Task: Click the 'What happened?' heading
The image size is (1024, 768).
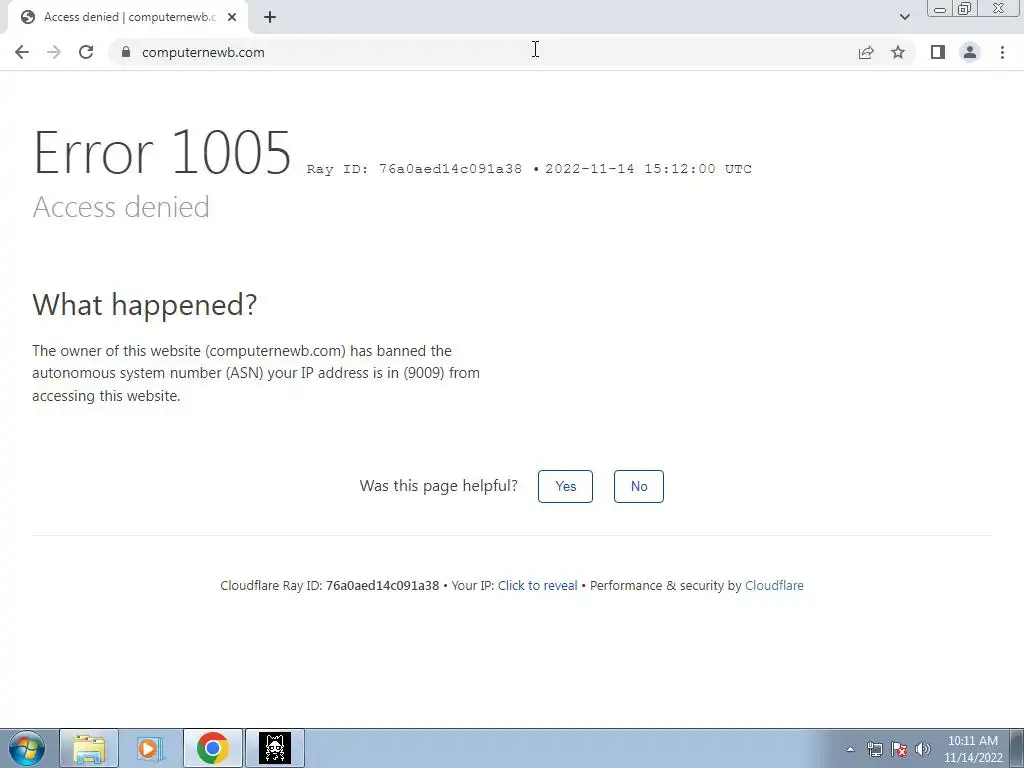Action: (145, 304)
